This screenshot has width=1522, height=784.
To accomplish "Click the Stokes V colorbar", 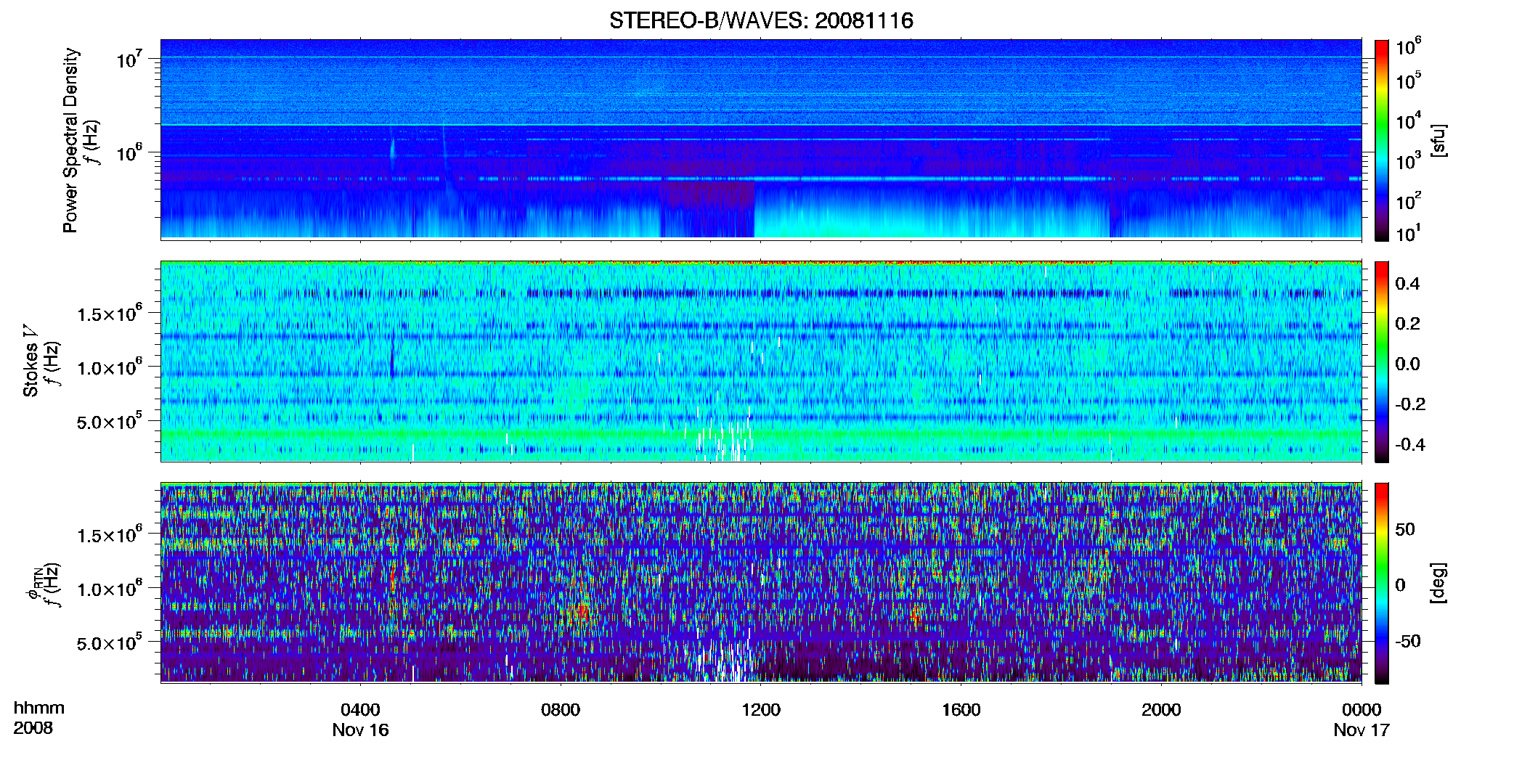I will coord(1382,362).
